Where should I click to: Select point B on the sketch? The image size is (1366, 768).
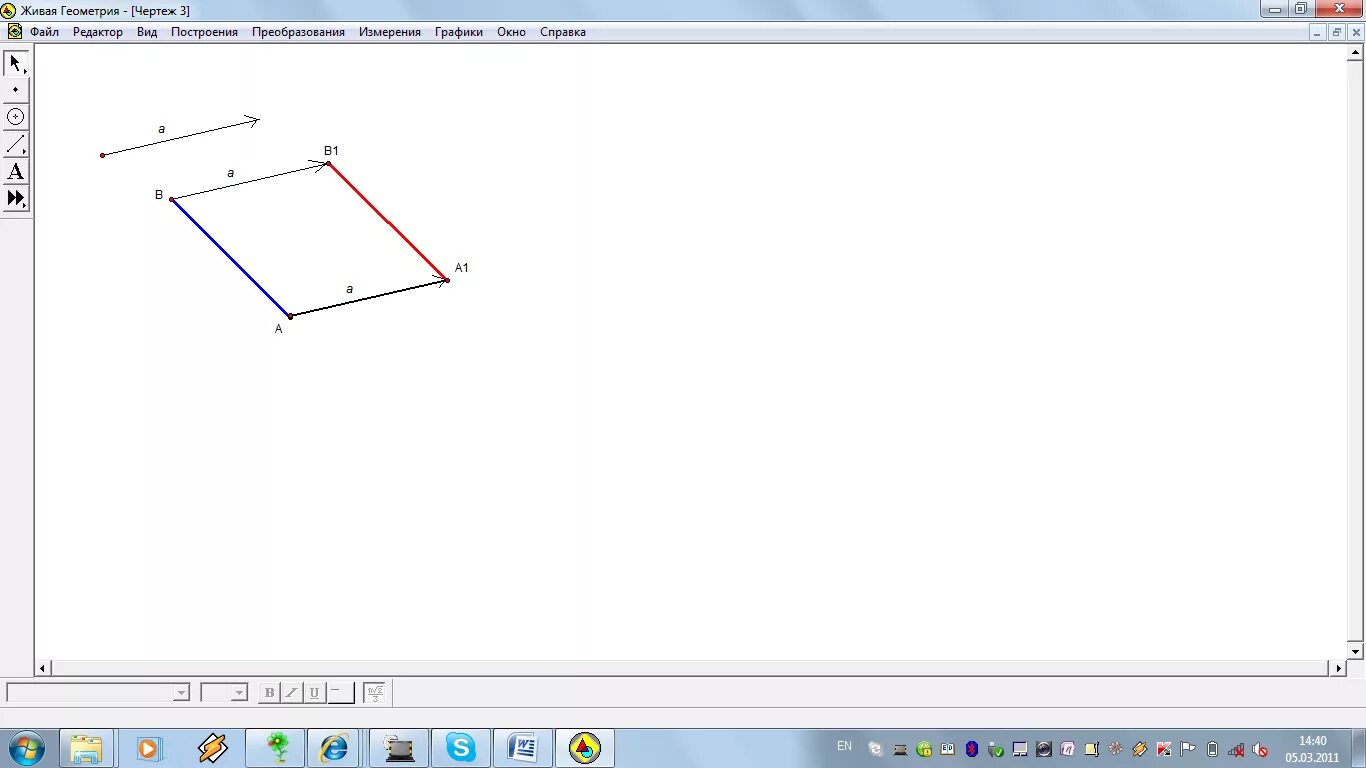tap(172, 199)
